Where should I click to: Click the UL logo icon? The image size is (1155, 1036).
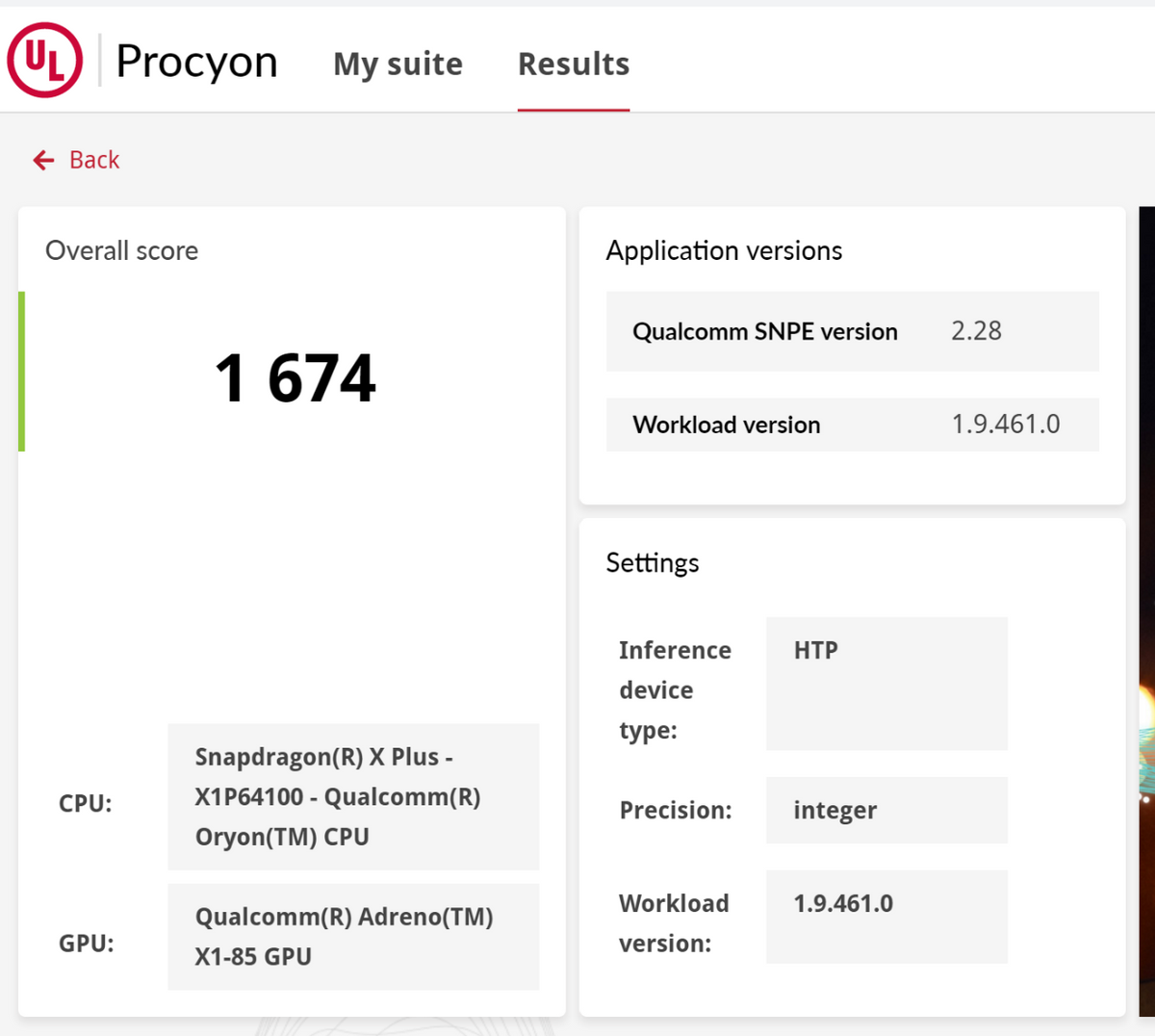tap(44, 61)
